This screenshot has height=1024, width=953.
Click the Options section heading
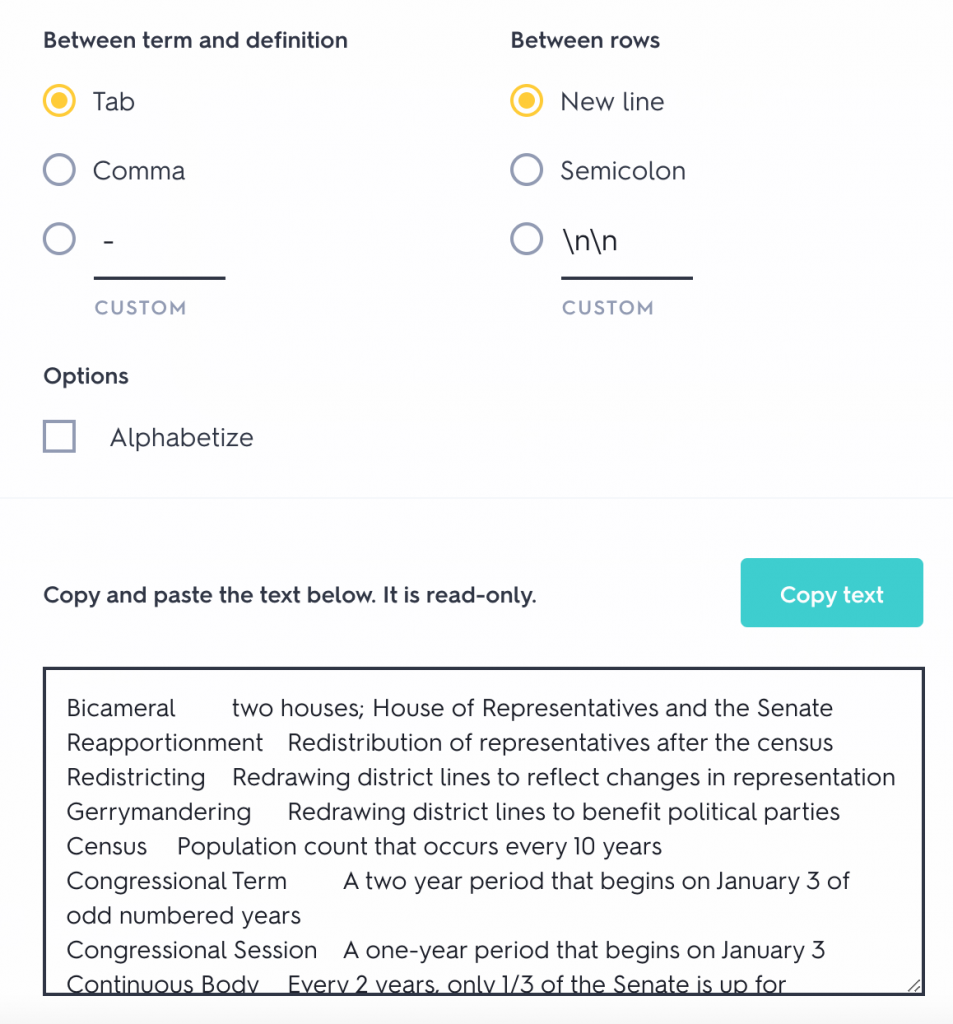click(x=86, y=376)
